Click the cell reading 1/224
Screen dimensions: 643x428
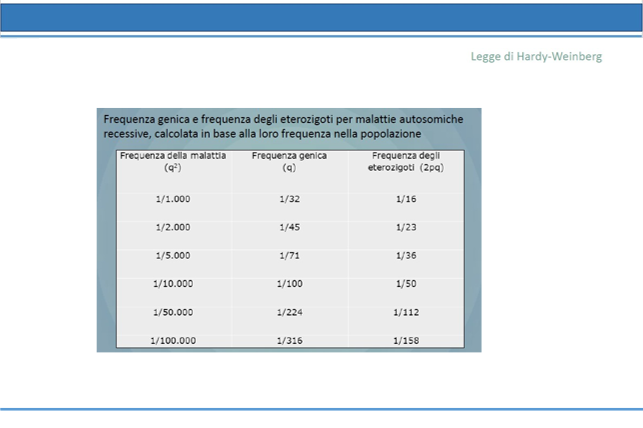tap(290, 312)
